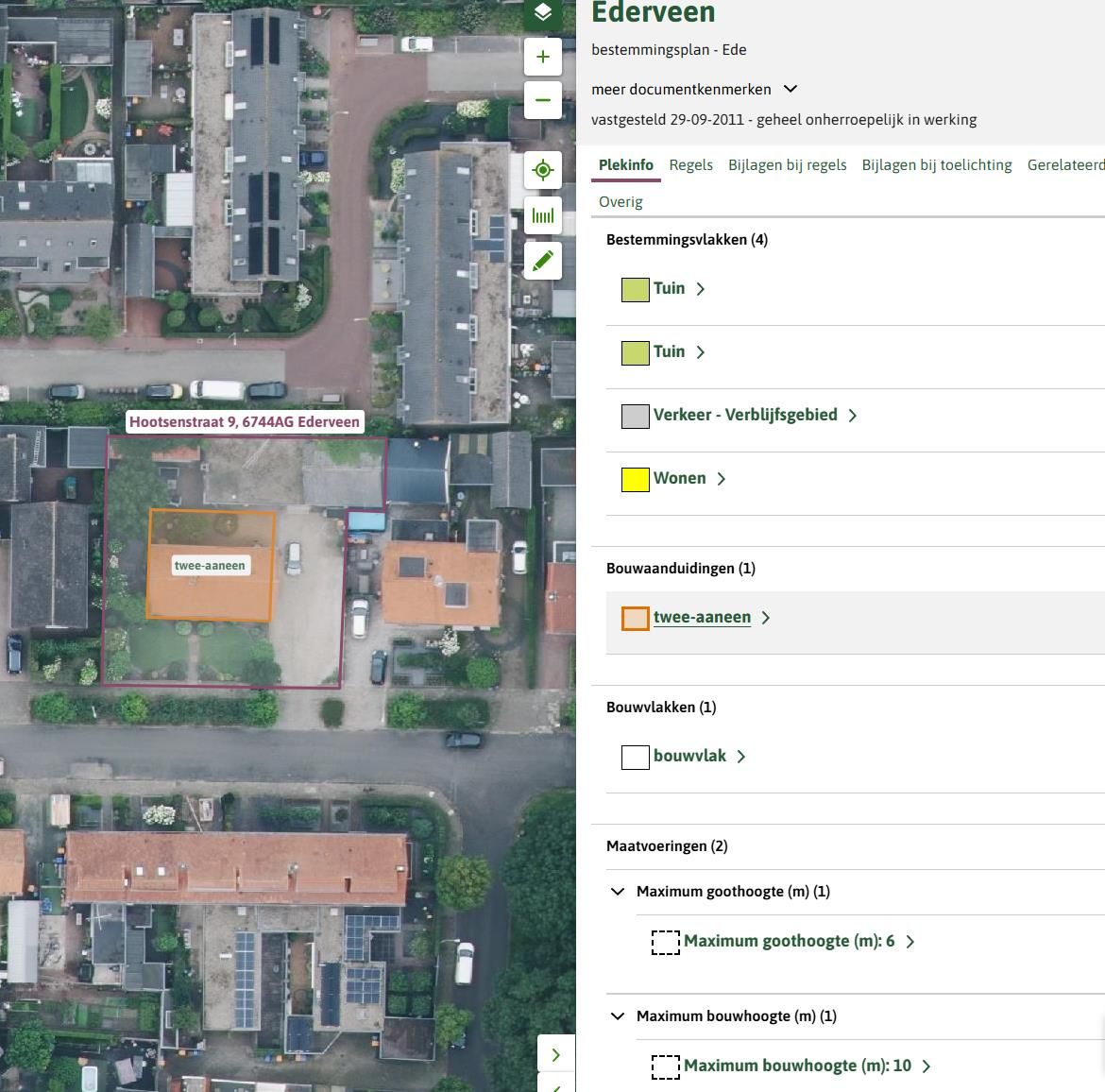Open Verkeer - Verblijfsgebied details
The width and height of the screenshot is (1105, 1092).
[744, 415]
